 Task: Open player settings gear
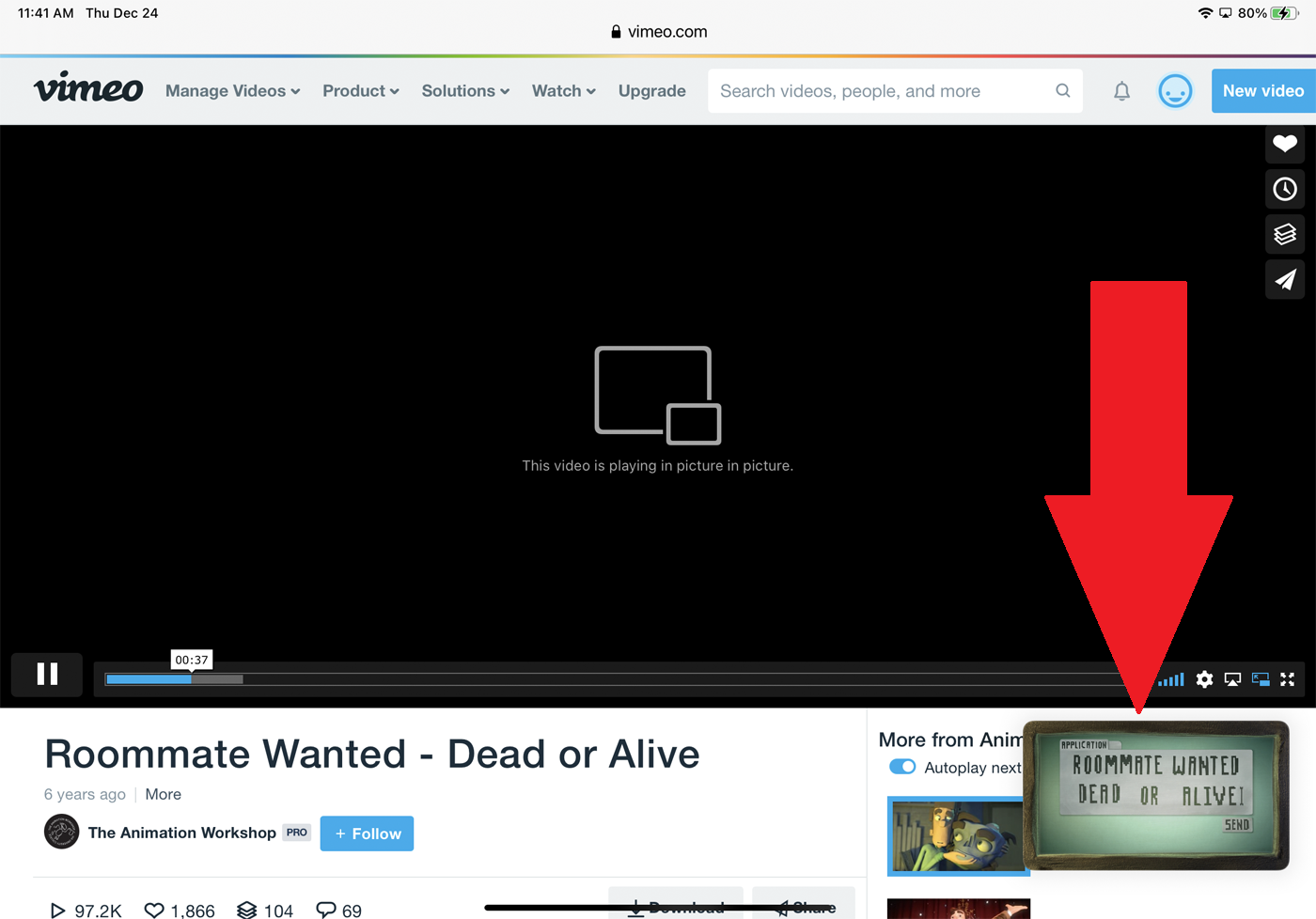point(1204,678)
